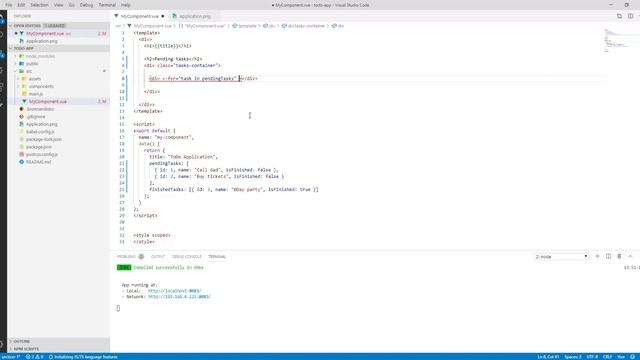Click the unsaved dot on MyComponent.vue tab
Screen dimensions: 640x360
click(162, 16)
